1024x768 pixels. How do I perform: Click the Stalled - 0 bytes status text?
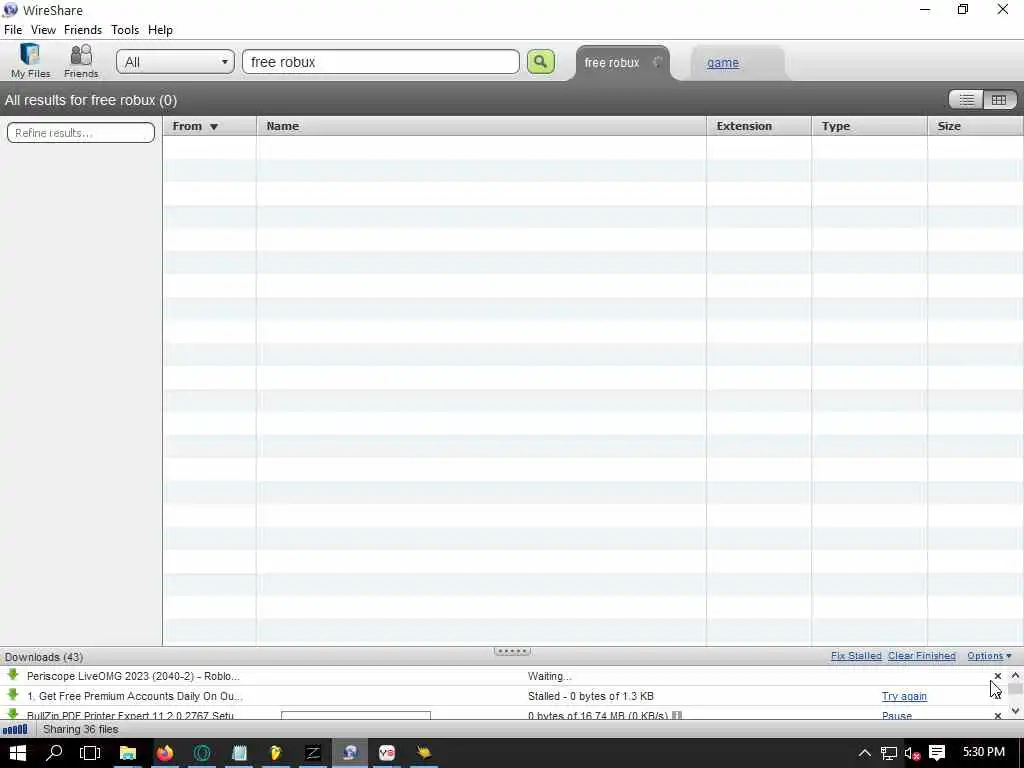pos(591,696)
